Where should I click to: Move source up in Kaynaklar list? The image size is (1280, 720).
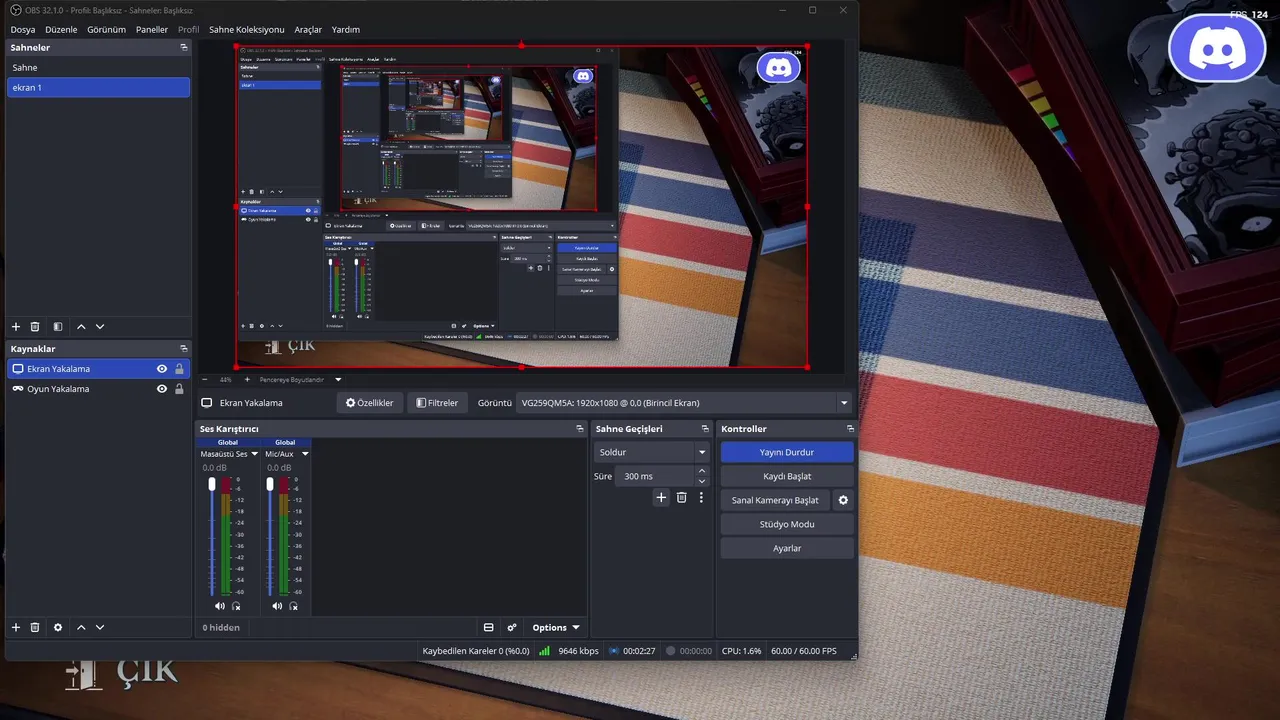(81, 627)
